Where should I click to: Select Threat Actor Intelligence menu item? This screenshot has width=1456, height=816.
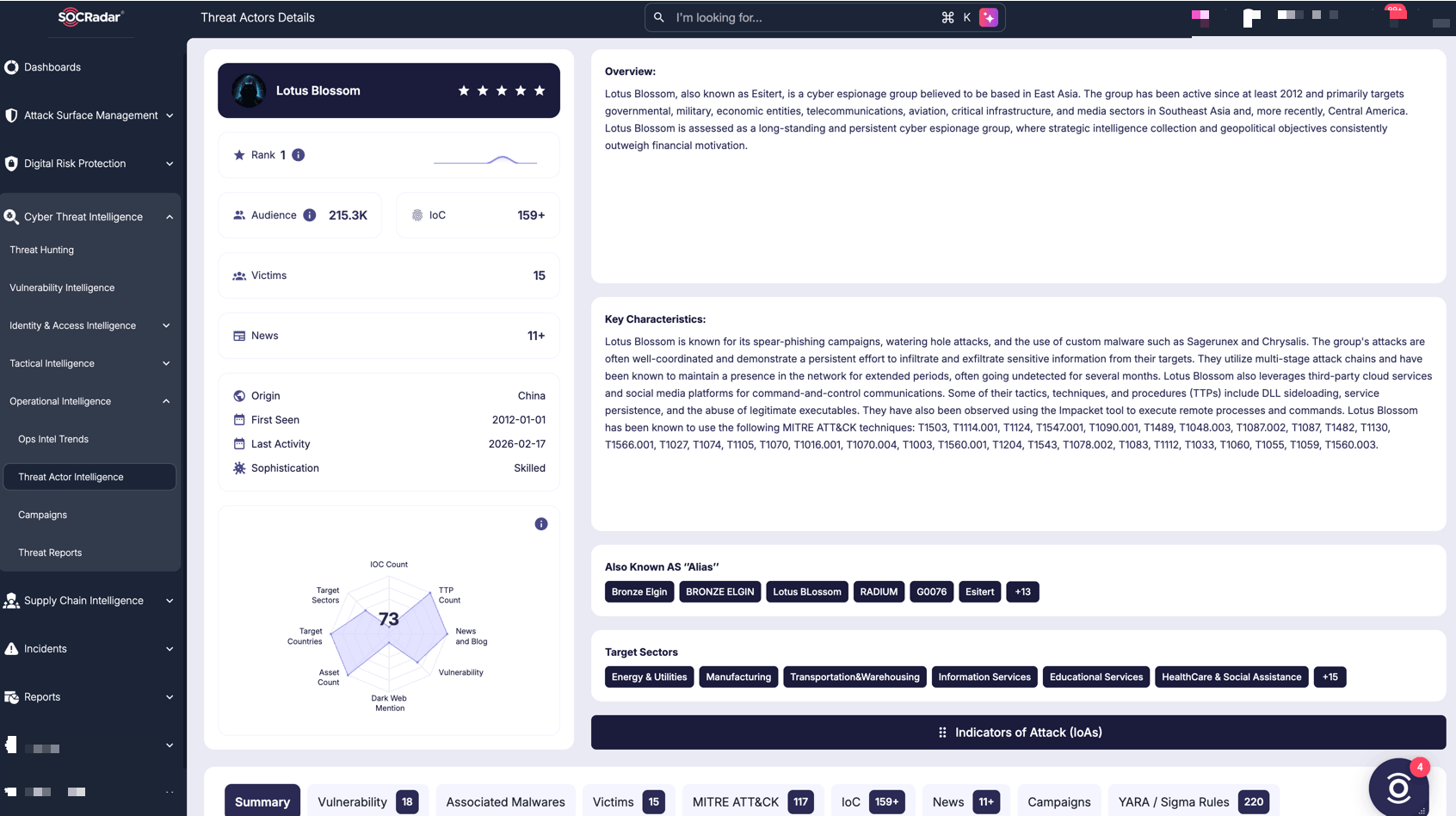(x=90, y=477)
